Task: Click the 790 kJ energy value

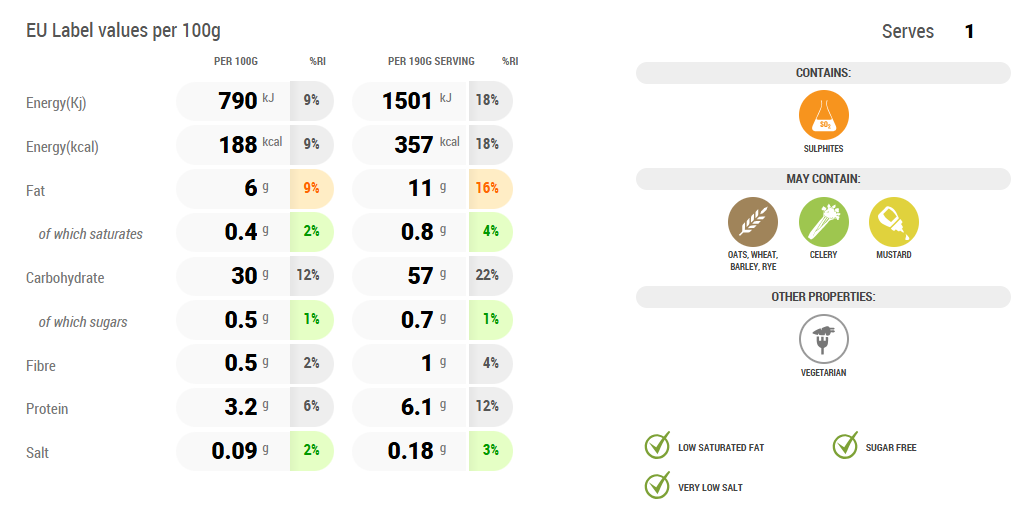Action: (x=238, y=101)
